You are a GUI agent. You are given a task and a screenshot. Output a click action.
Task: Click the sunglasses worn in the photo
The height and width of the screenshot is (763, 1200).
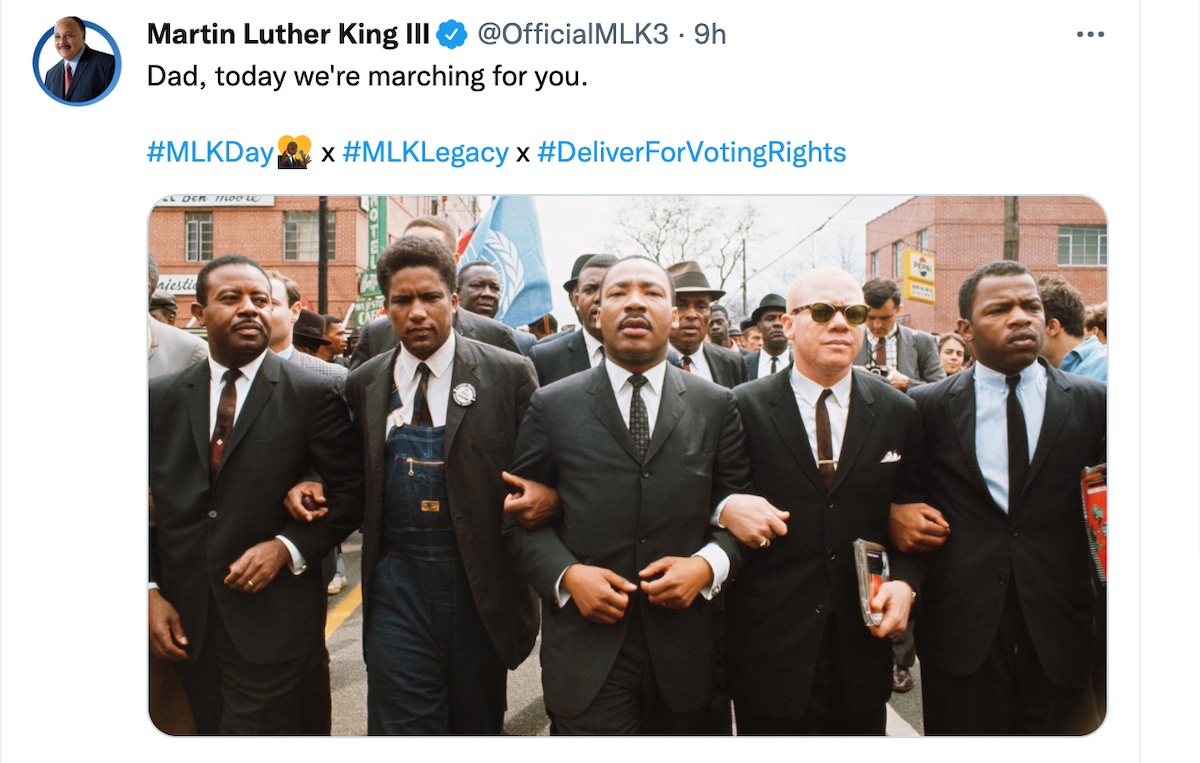[x=830, y=313]
